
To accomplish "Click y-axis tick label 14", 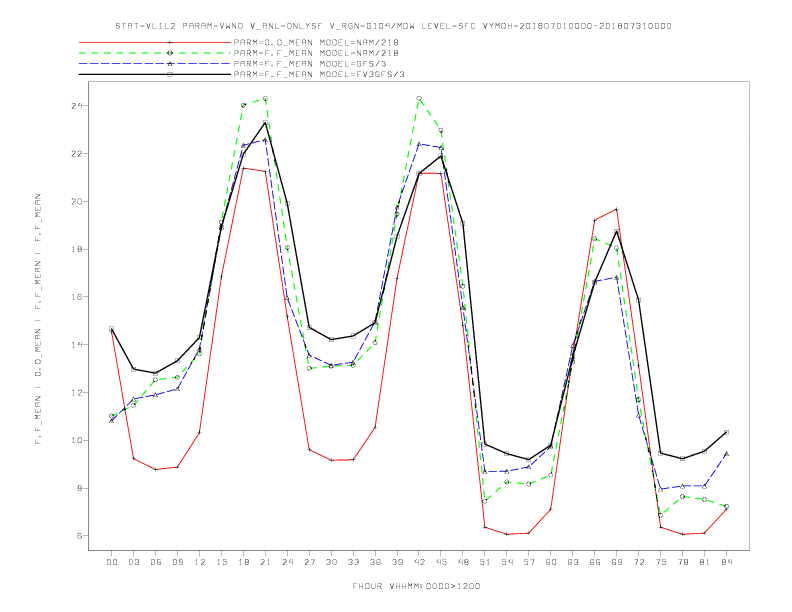I will pos(77,345).
